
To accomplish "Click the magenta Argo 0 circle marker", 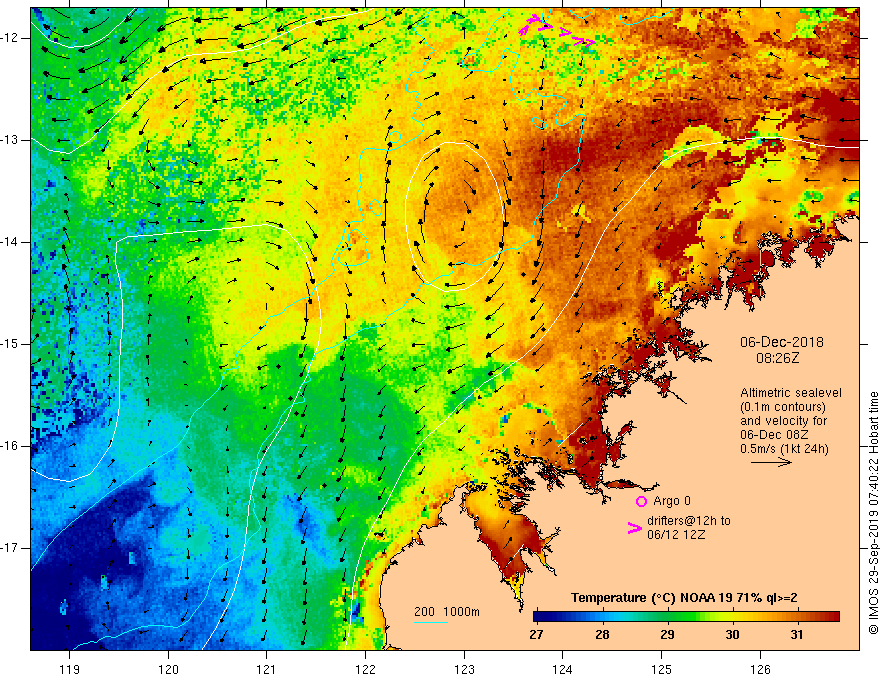I will tap(641, 501).
